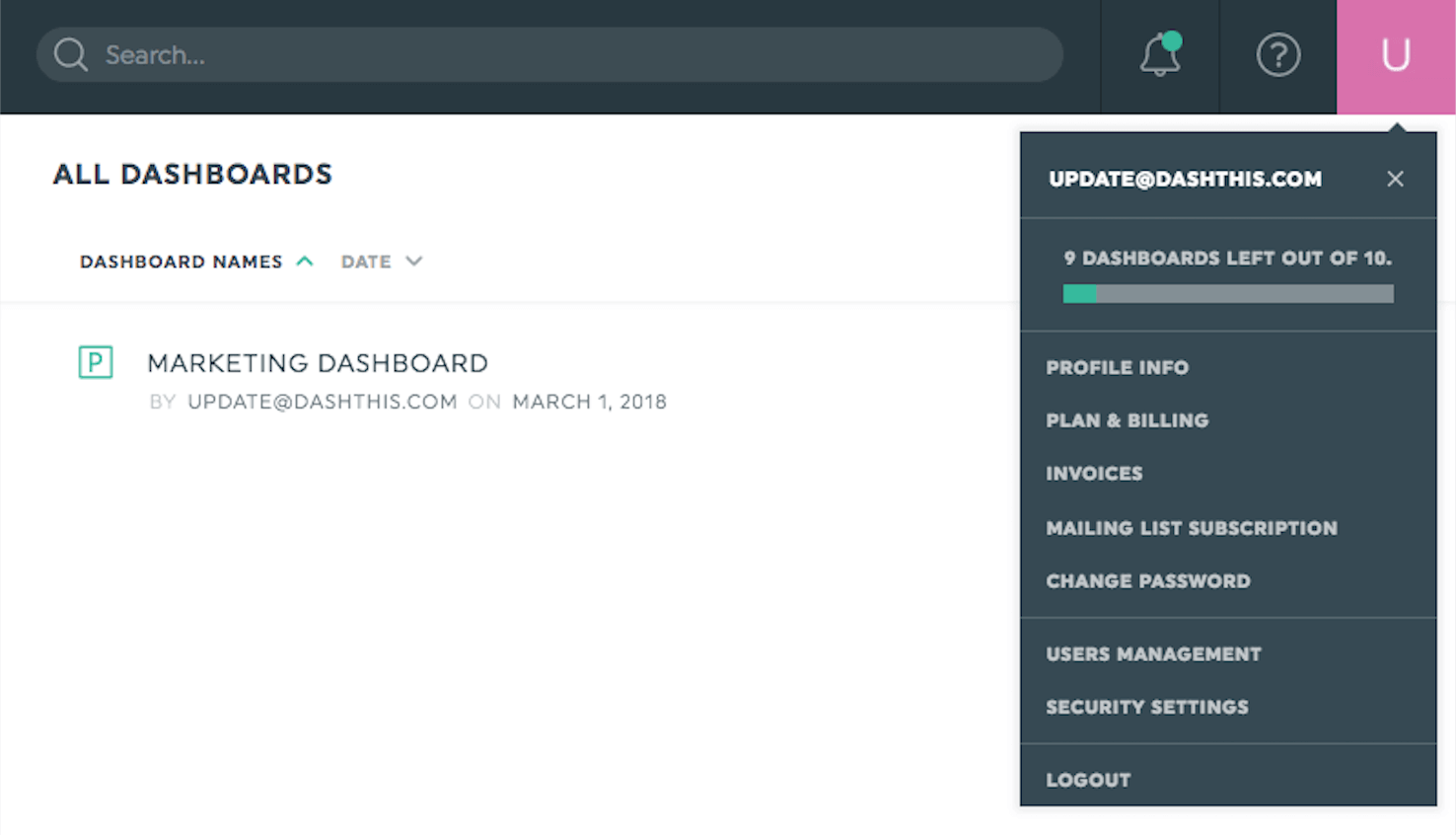Click the dashboard author email UPDATE@DASHTHIS.COM
Screen dimensions: 1456x835
pos(323,402)
